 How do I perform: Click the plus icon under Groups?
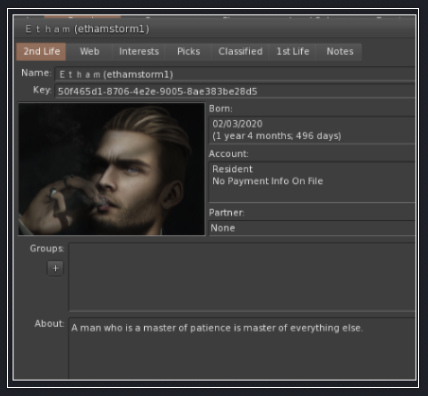point(55,268)
